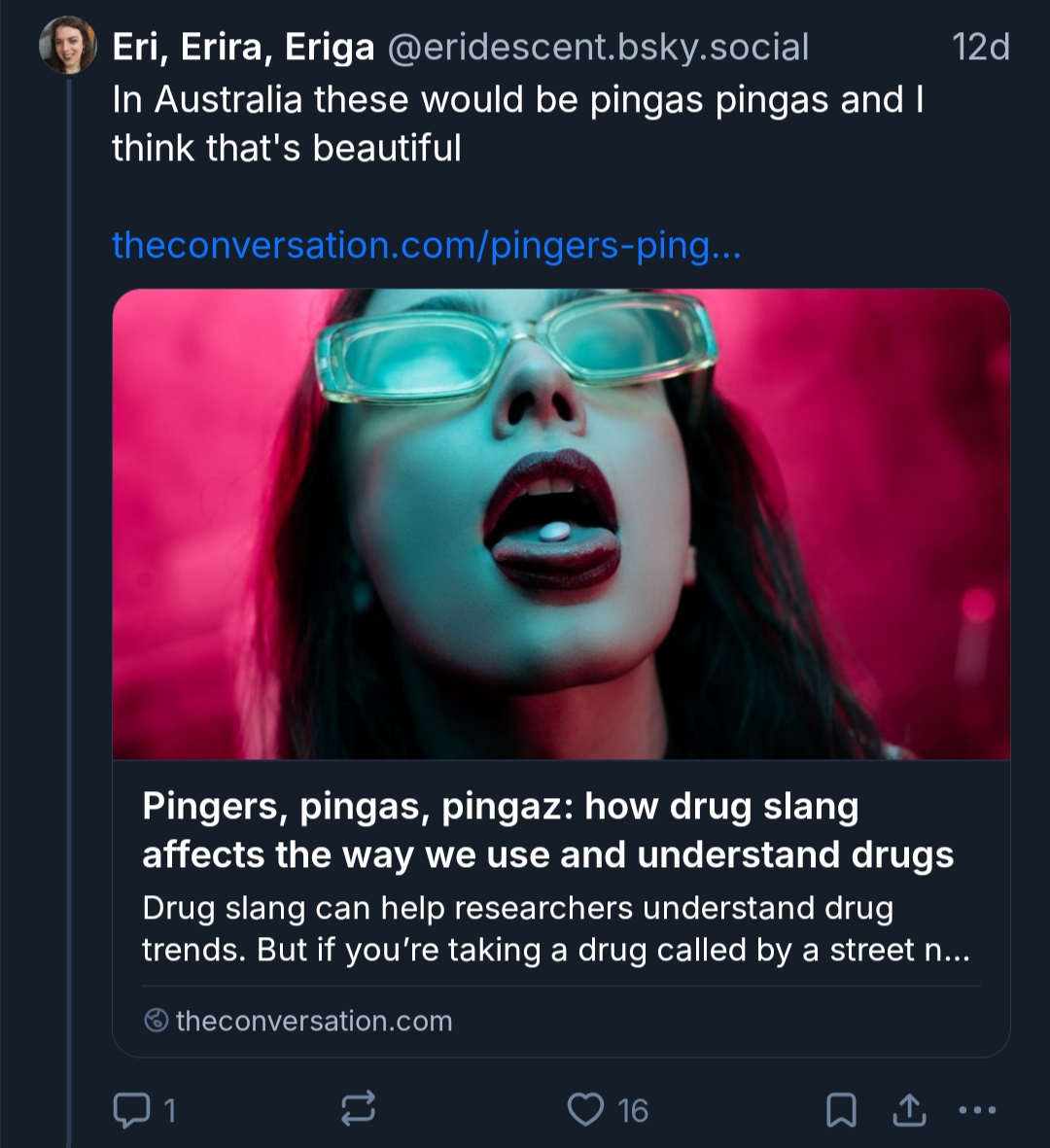Click the @eridescent.bsky.social handle
The width and height of the screenshot is (1050, 1148).
point(598,47)
